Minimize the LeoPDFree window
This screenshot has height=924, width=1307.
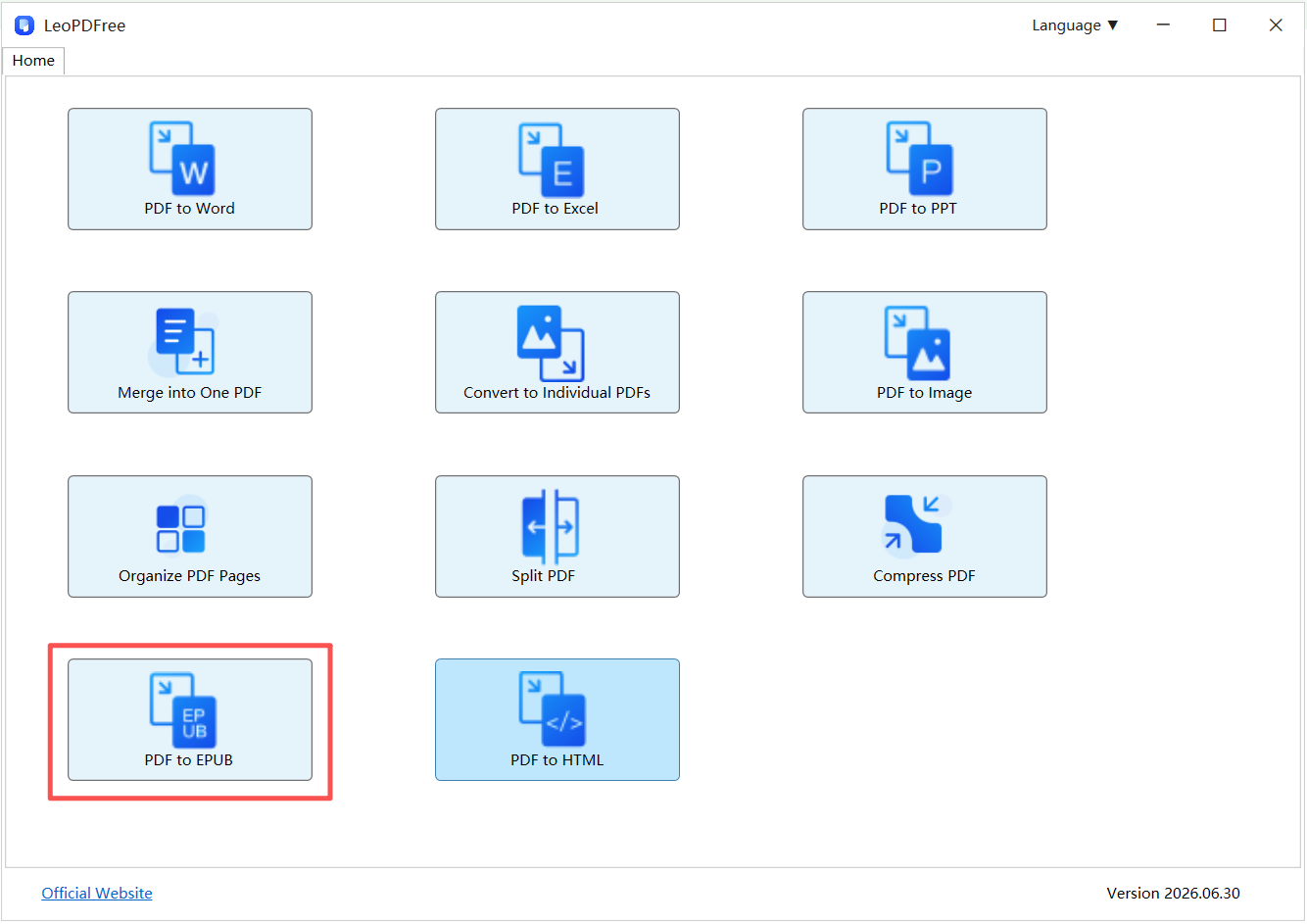[1163, 25]
